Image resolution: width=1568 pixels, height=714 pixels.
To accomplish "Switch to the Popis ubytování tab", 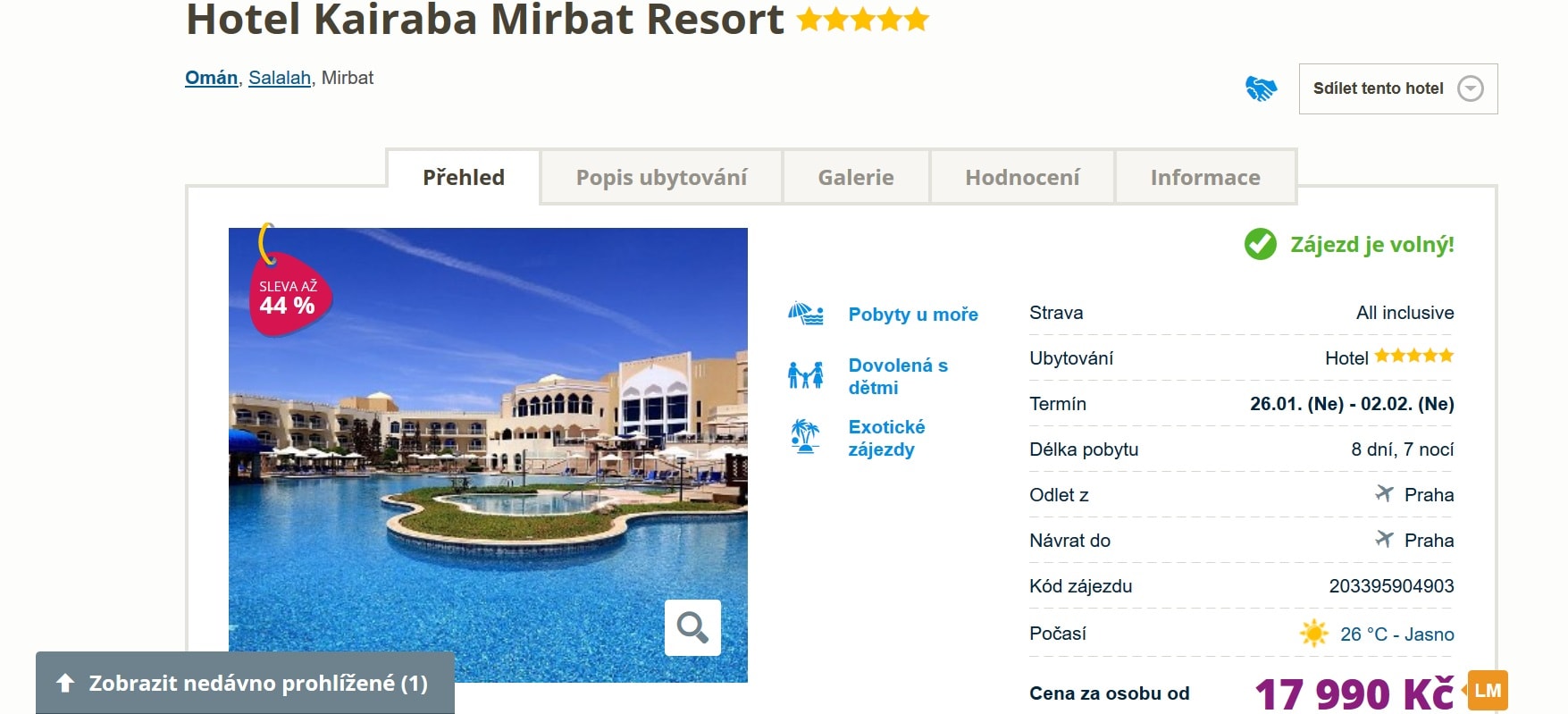I will pyautogui.click(x=661, y=177).
